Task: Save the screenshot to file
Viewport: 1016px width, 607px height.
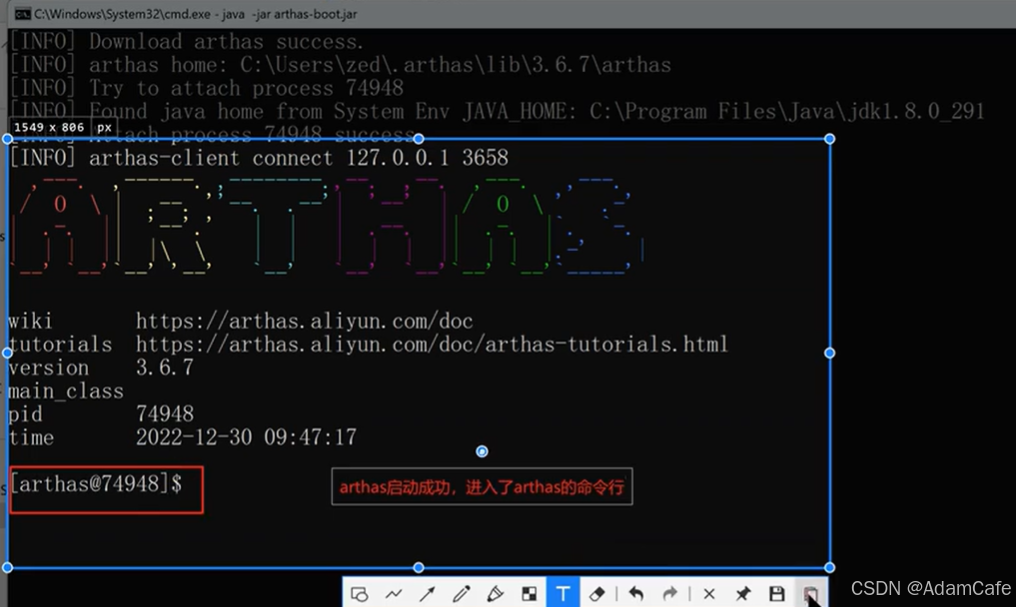Action: (777, 593)
